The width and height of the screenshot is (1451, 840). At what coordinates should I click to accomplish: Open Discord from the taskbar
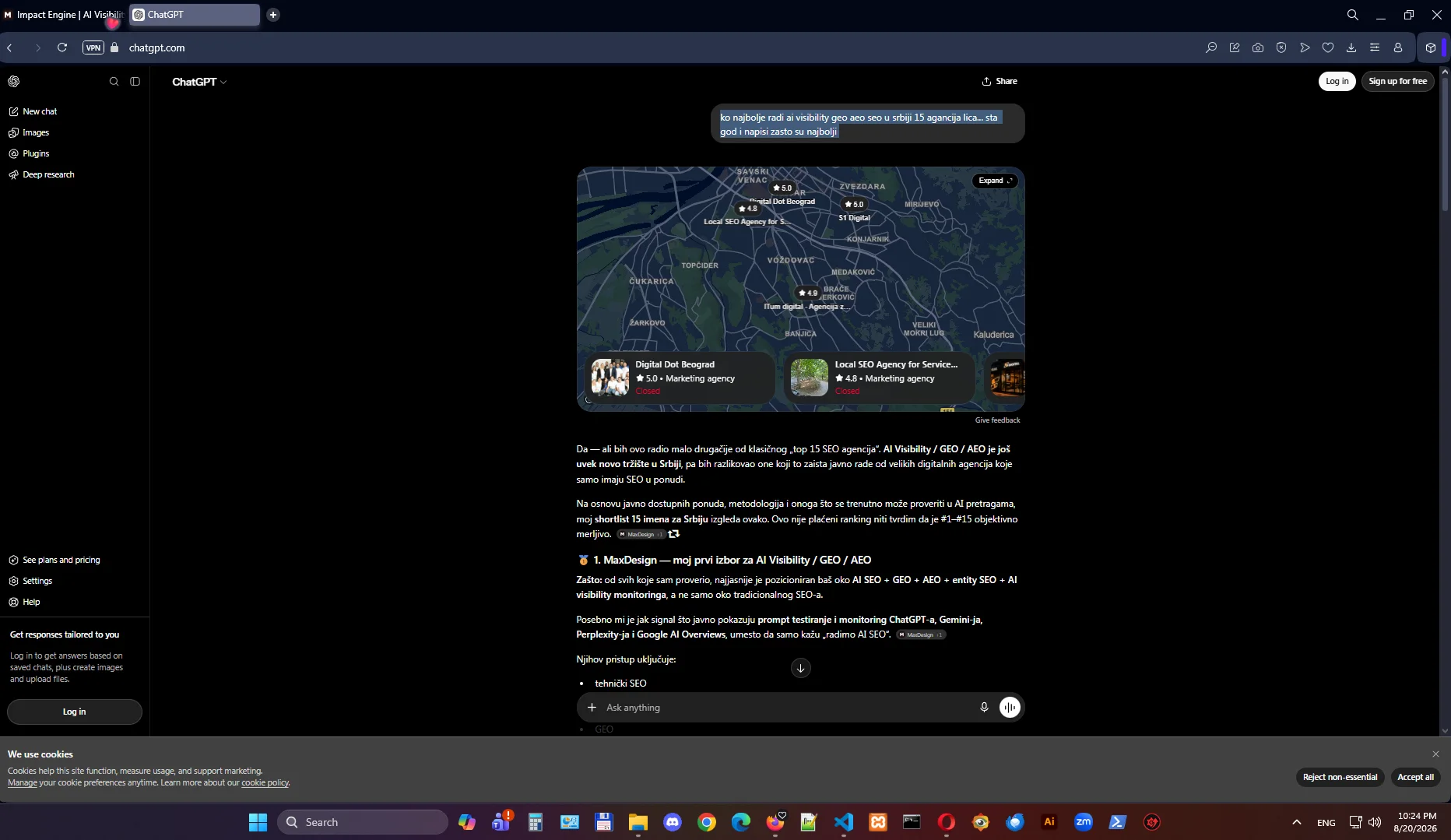click(673, 822)
